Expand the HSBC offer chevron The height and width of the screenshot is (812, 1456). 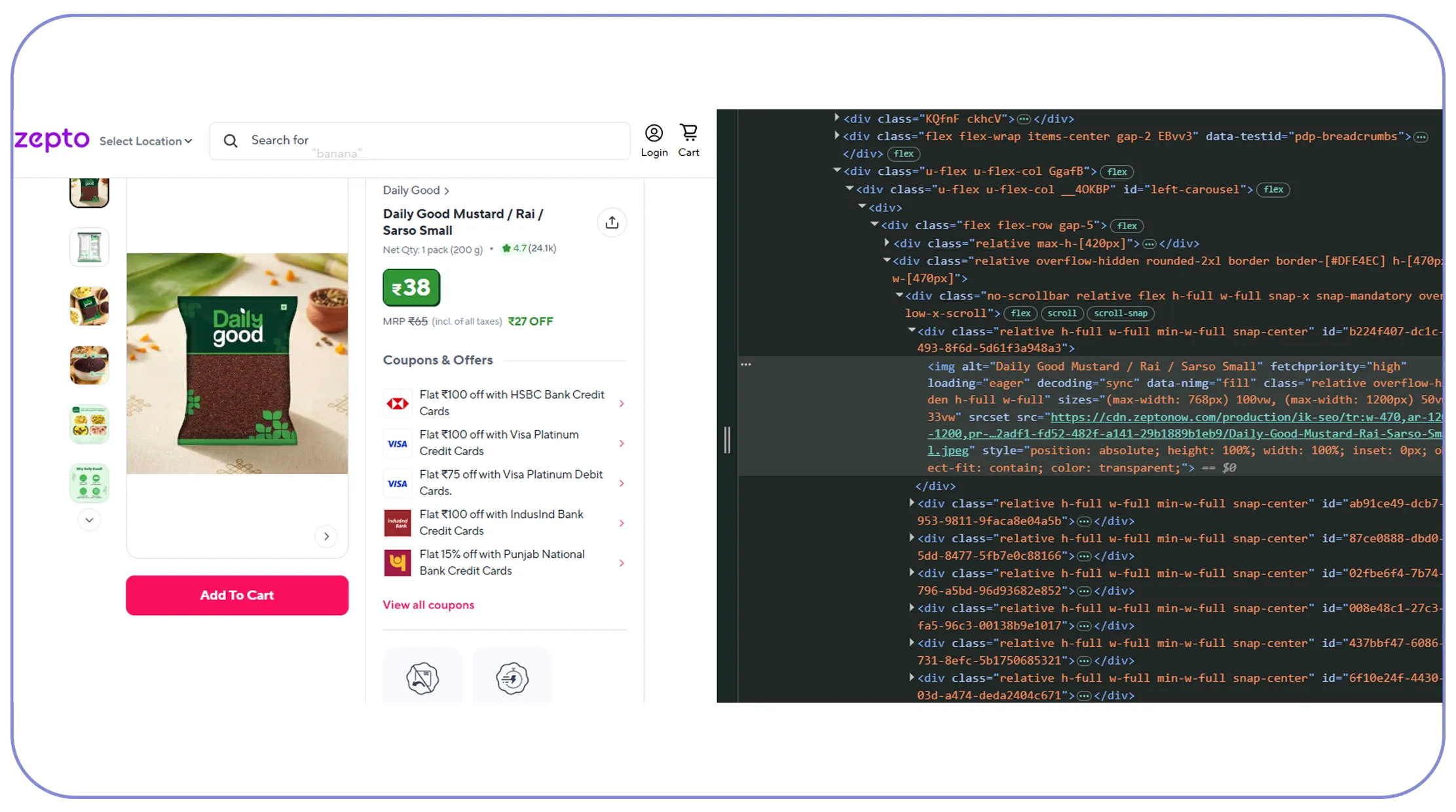click(x=622, y=403)
